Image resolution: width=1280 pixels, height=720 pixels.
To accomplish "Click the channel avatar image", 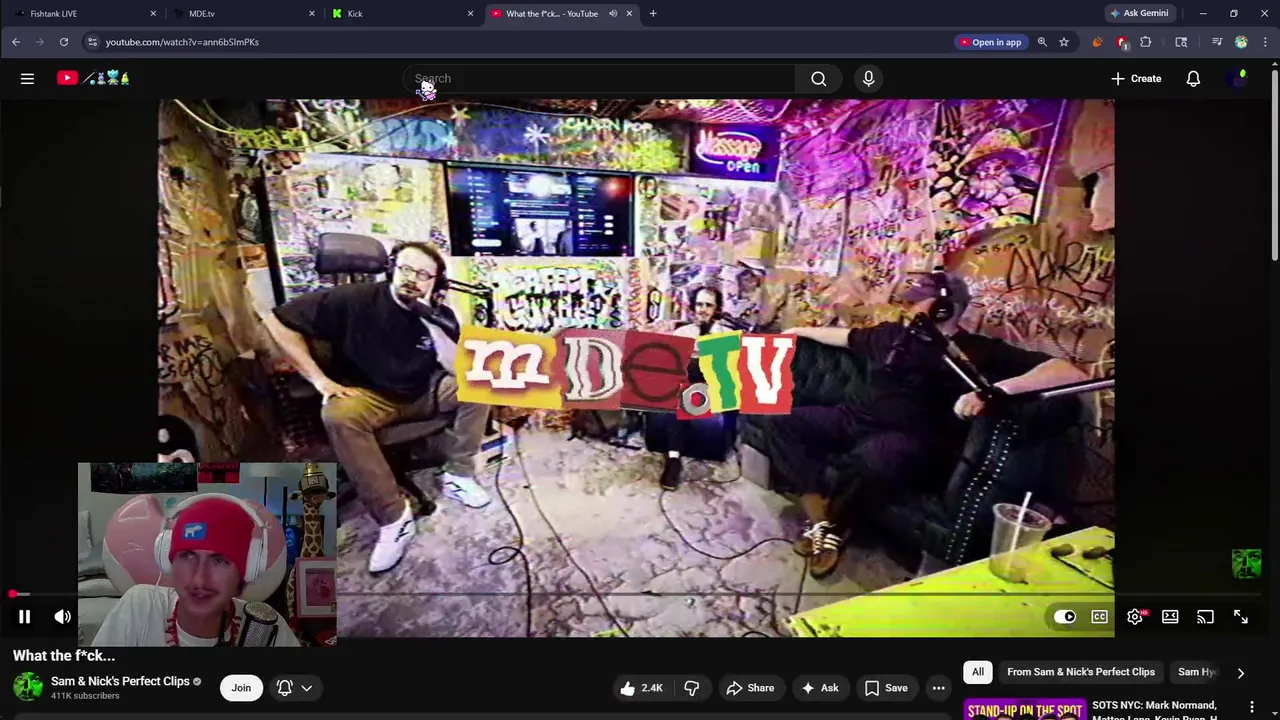I will coord(28,687).
